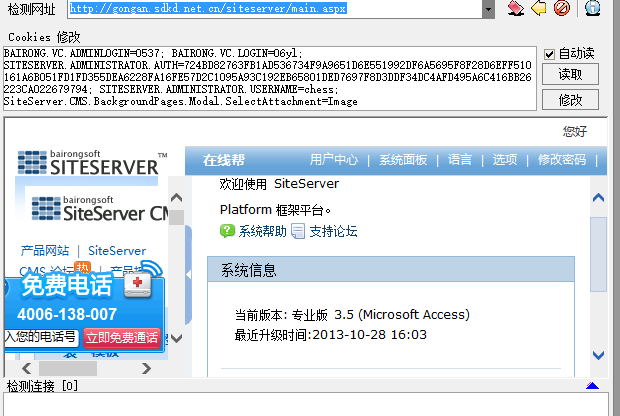Screen dimensions: 620x416
Task: Toggle the 自动读 checkbox
Action: pos(549,54)
